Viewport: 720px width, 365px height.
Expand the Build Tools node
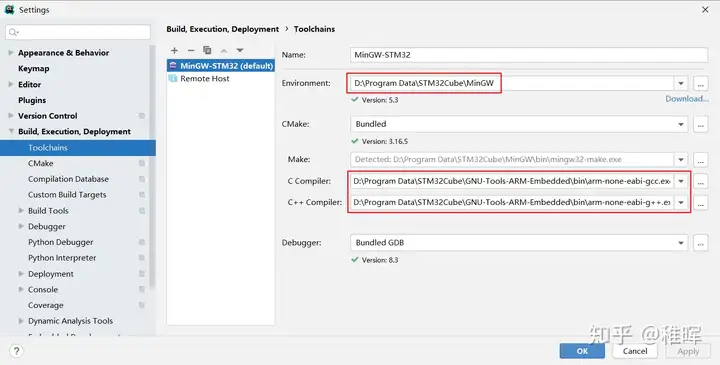(21, 210)
